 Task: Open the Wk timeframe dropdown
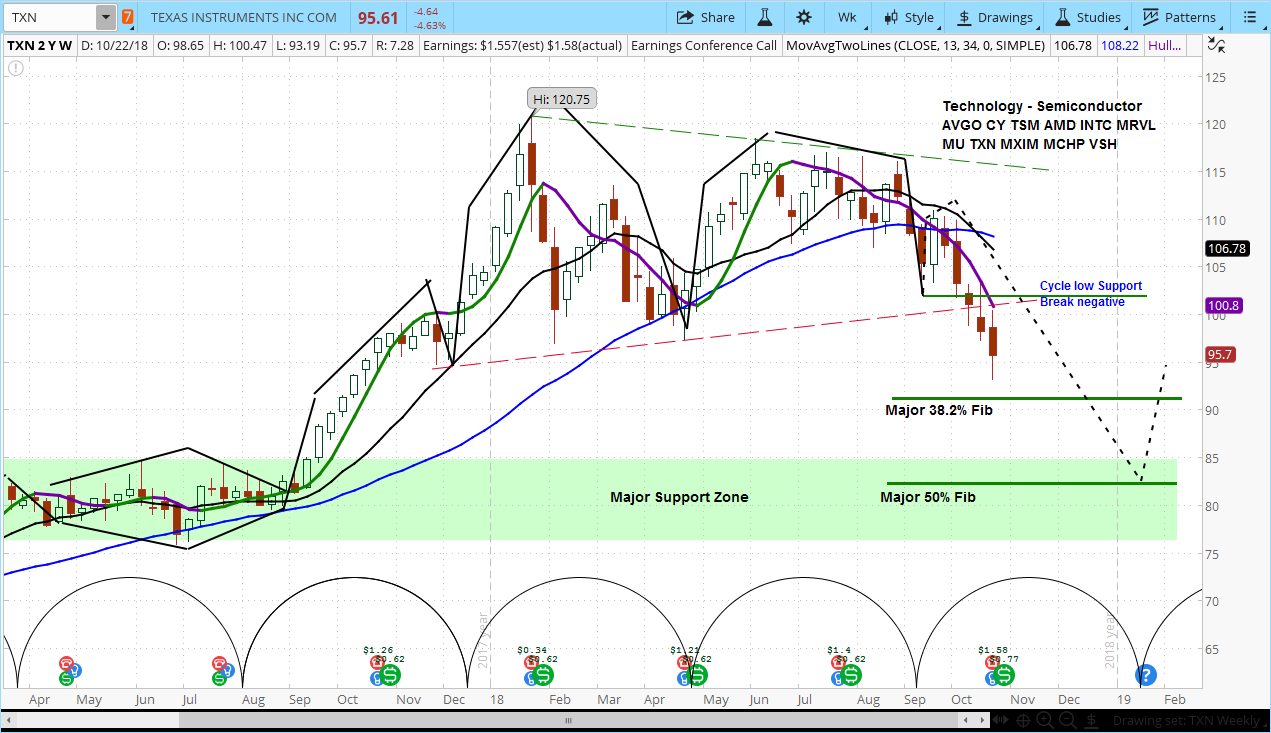847,17
